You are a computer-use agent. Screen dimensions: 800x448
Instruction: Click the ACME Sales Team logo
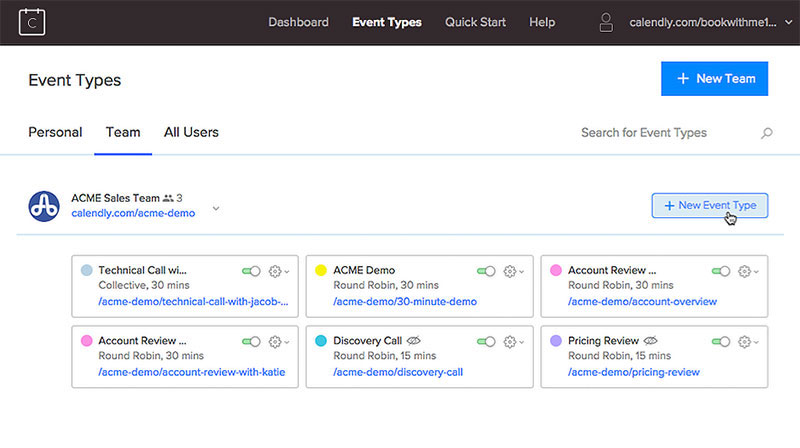pos(44,205)
